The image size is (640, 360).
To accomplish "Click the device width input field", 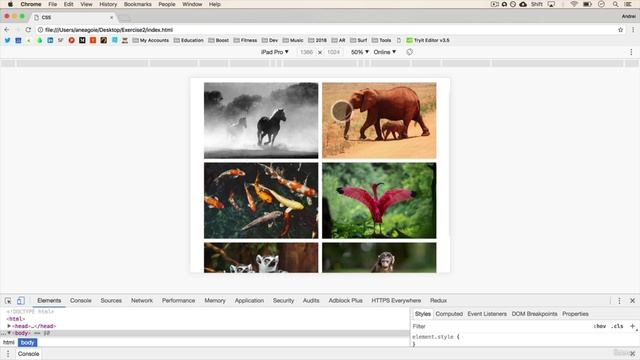I will click(306, 52).
